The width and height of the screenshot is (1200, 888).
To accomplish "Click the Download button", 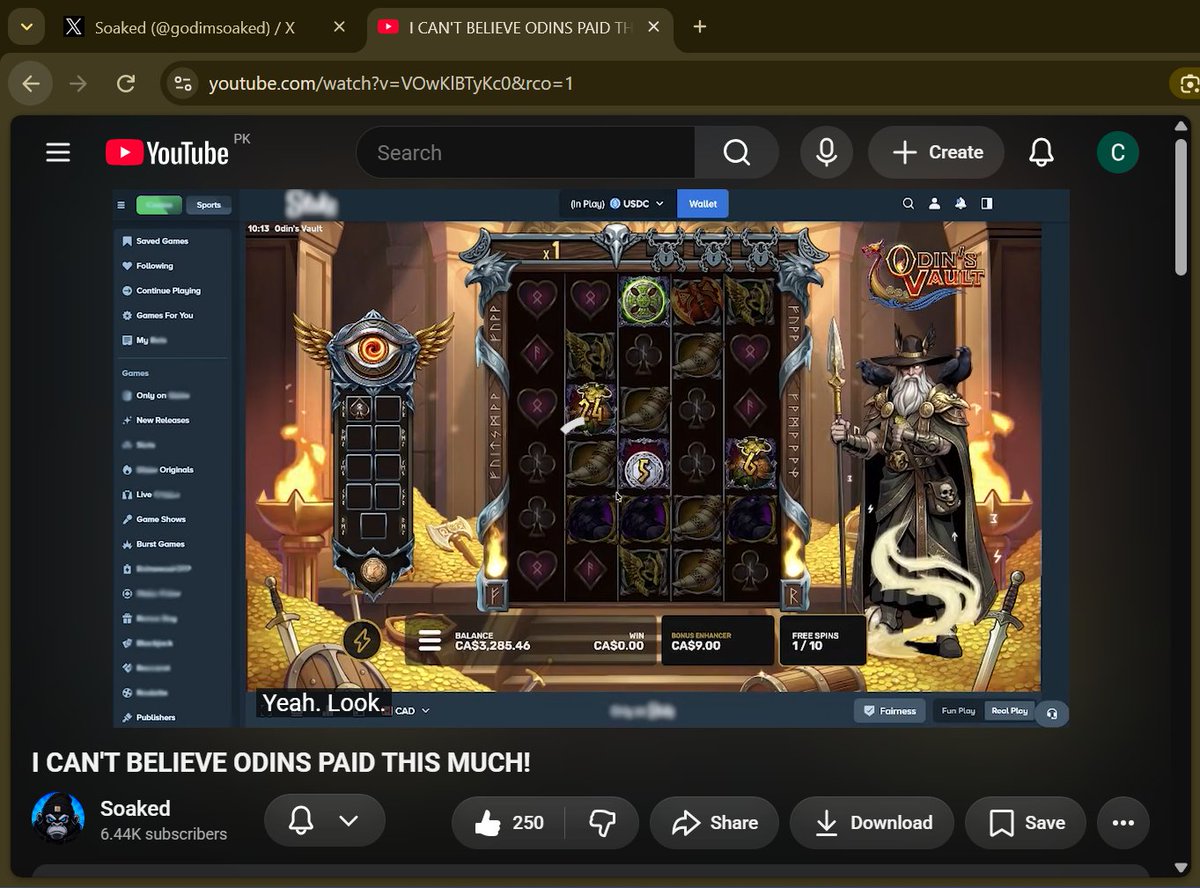I will click(872, 822).
